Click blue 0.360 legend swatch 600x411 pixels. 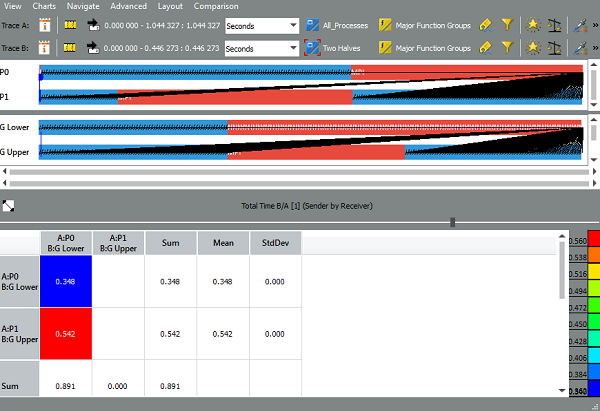pyautogui.click(x=594, y=388)
